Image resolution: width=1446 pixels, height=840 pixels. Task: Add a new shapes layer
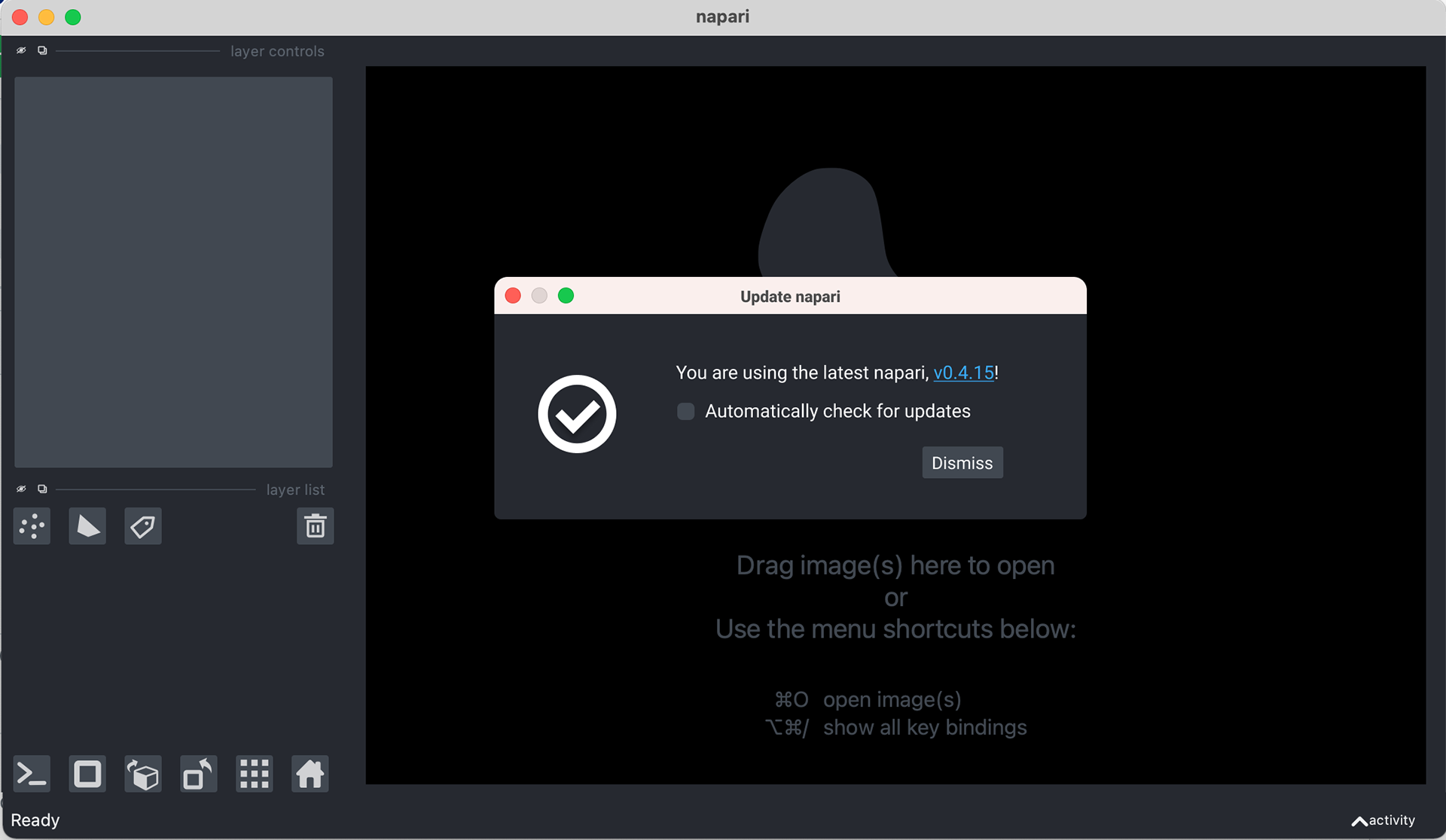87,526
